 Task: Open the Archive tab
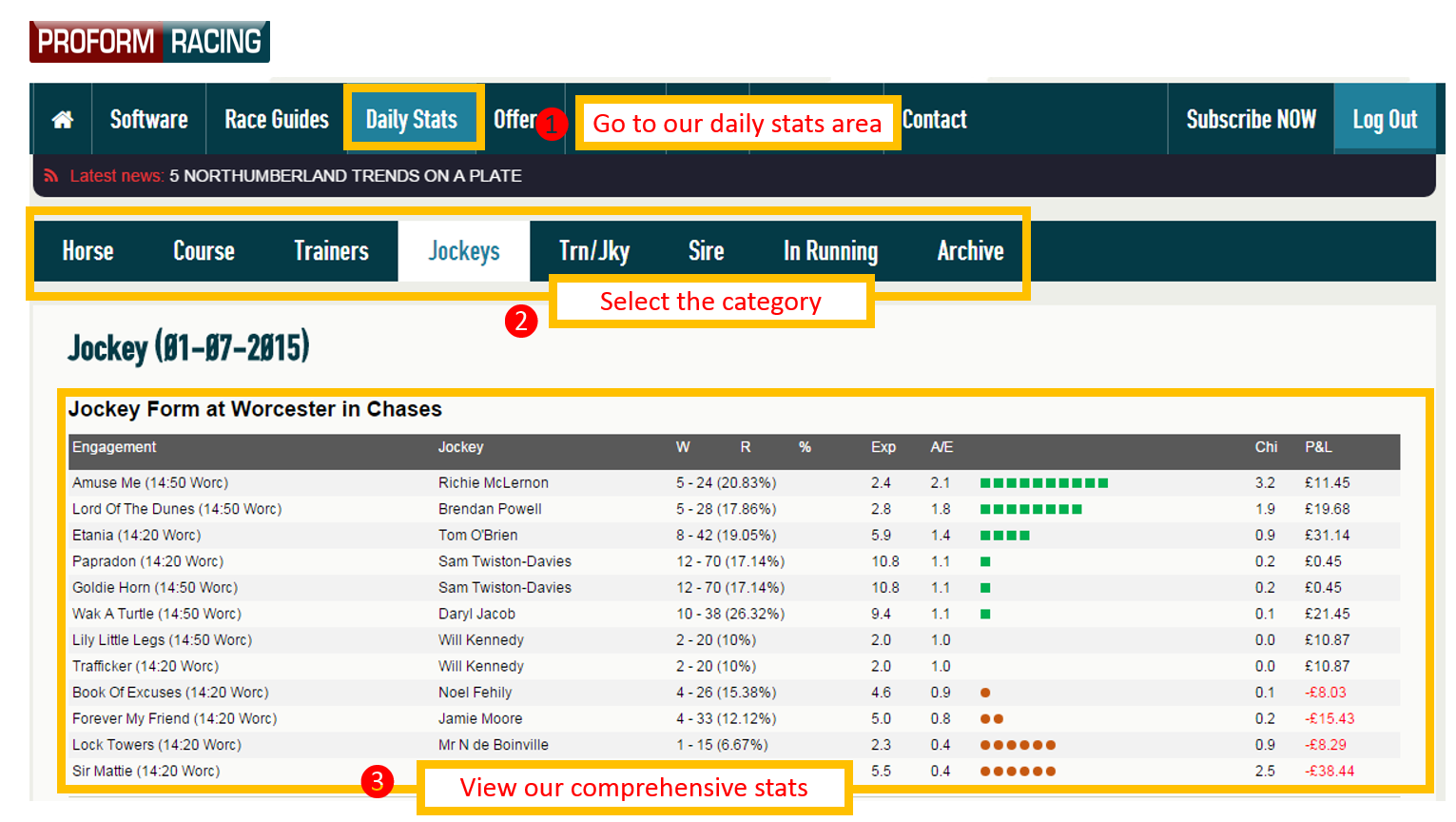[x=970, y=251]
